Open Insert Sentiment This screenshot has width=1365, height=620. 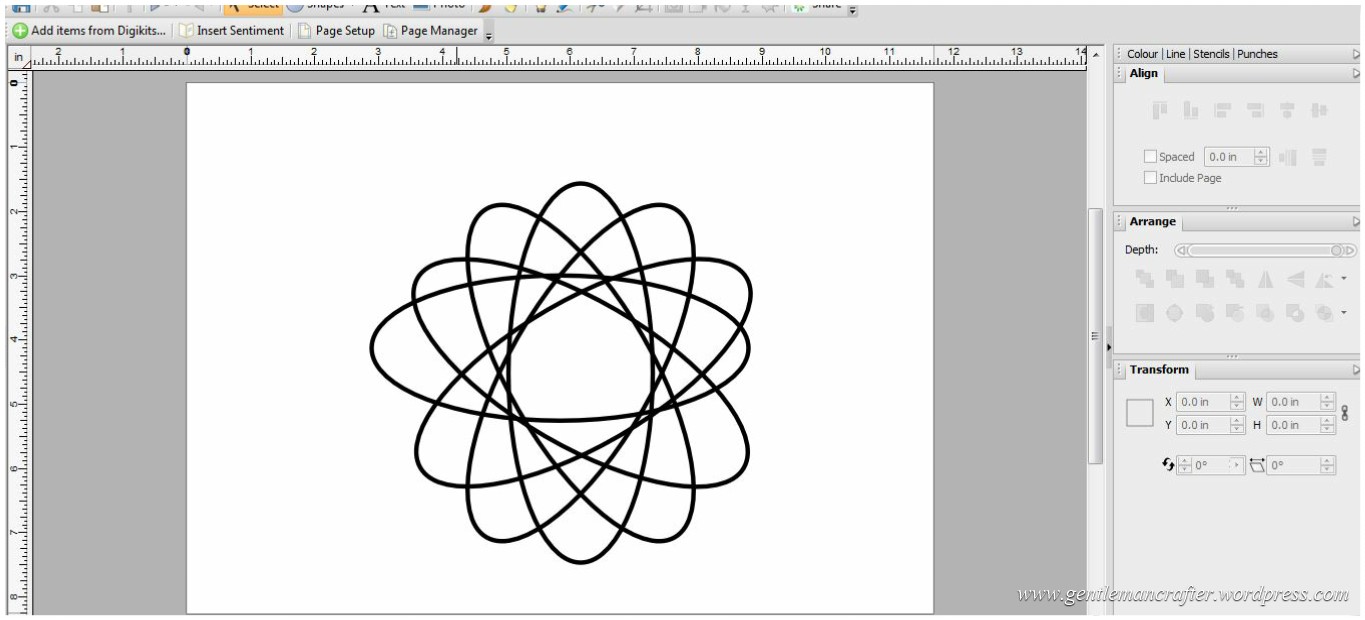click(231, 31)
